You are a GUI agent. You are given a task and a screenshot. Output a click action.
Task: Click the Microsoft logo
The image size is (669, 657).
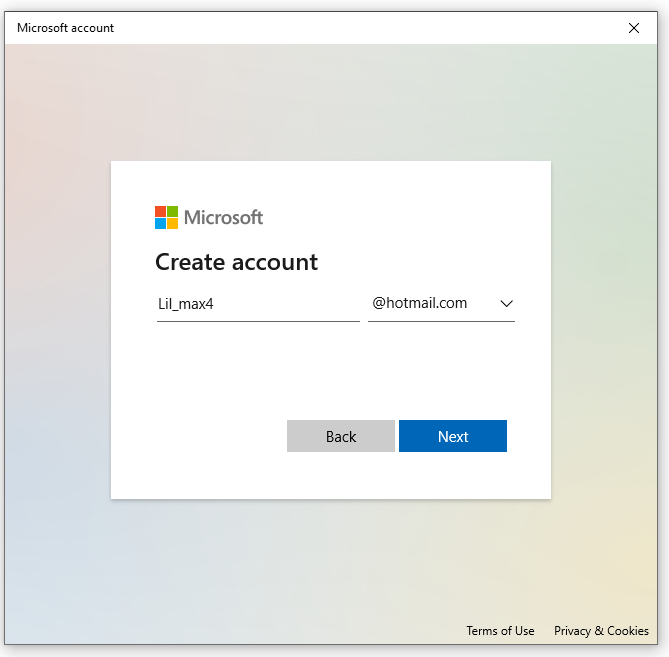[x=209, y=218]
